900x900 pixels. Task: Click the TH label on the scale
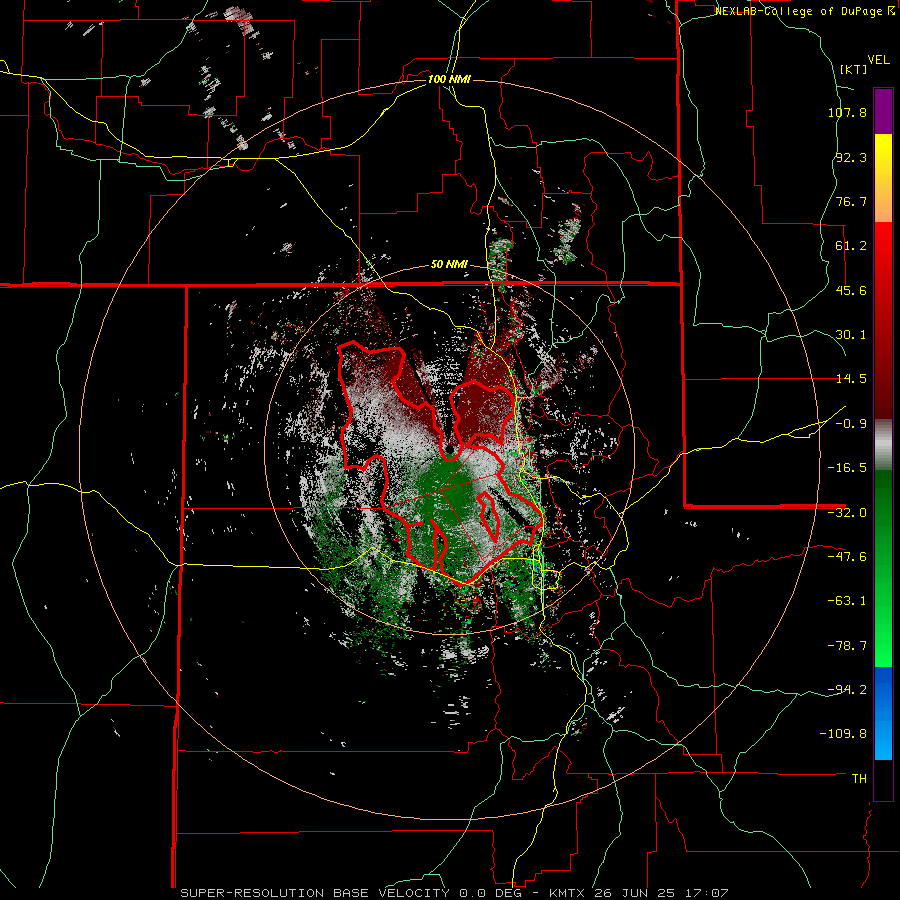point(859,778)
